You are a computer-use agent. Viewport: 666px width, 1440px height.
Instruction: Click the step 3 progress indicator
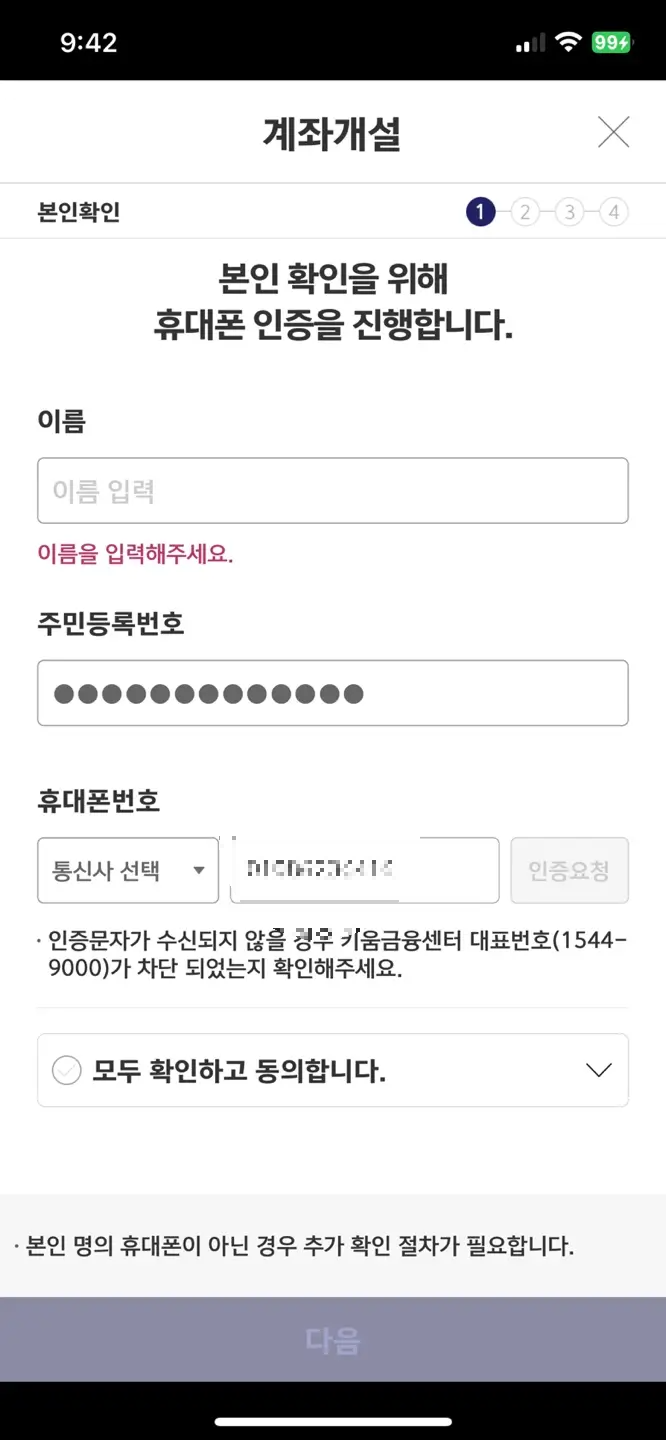[569, 212]
